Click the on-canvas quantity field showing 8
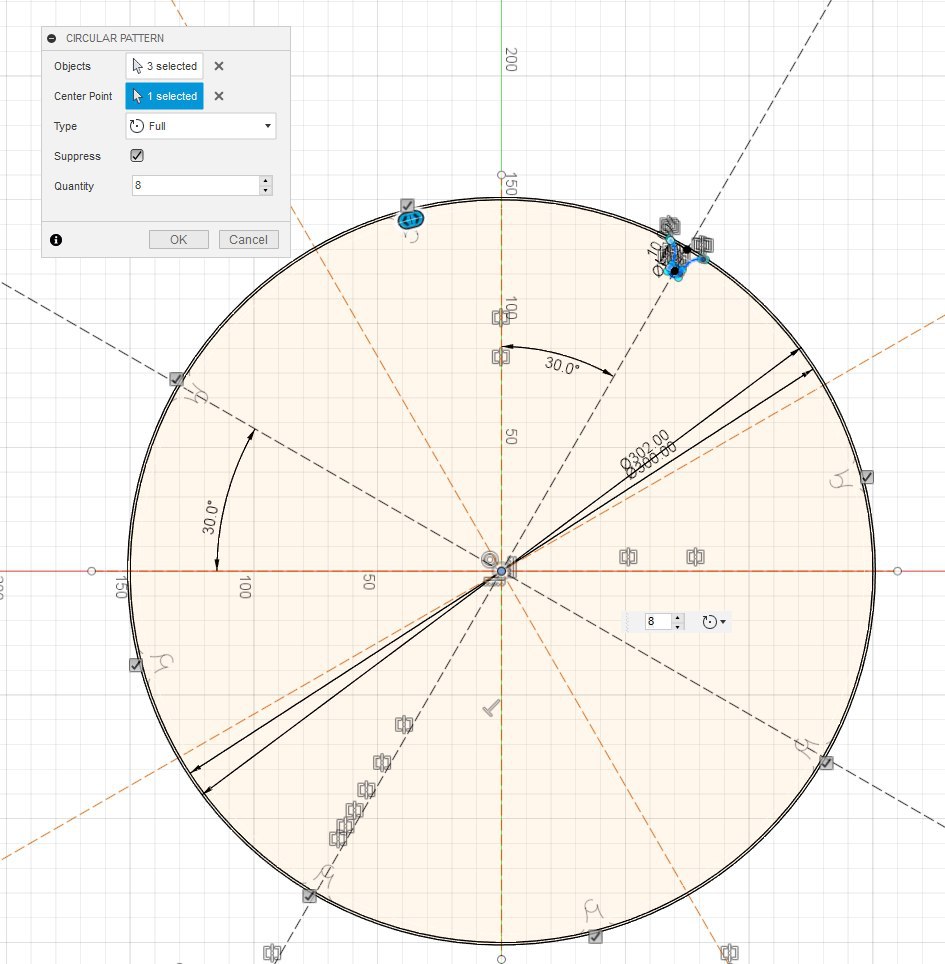The width and height of the screenshot is (945, 964). (x=657, y=622)
